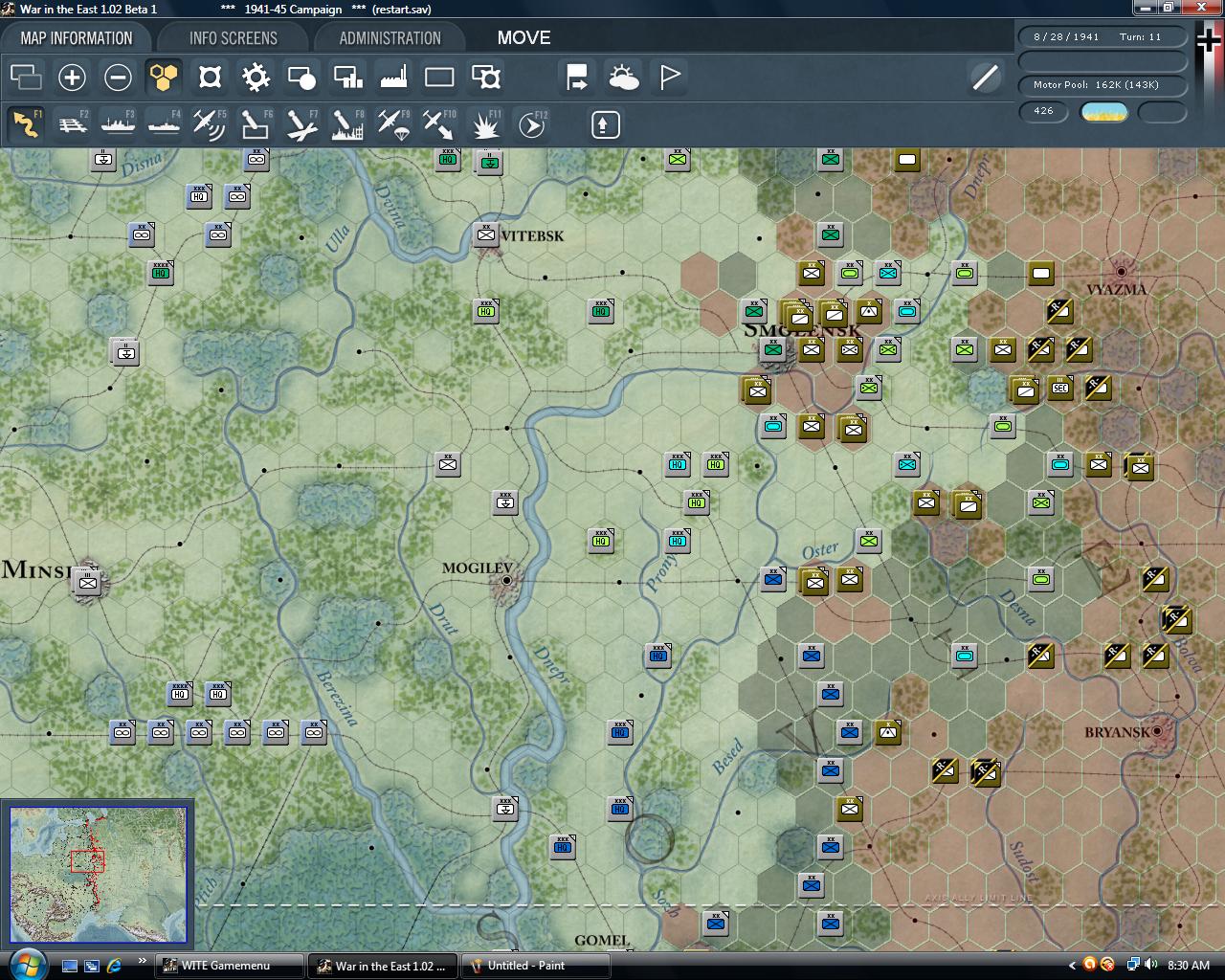Click the German cross side emblem
1225x980 pixels.
[x=1210, y=41]
